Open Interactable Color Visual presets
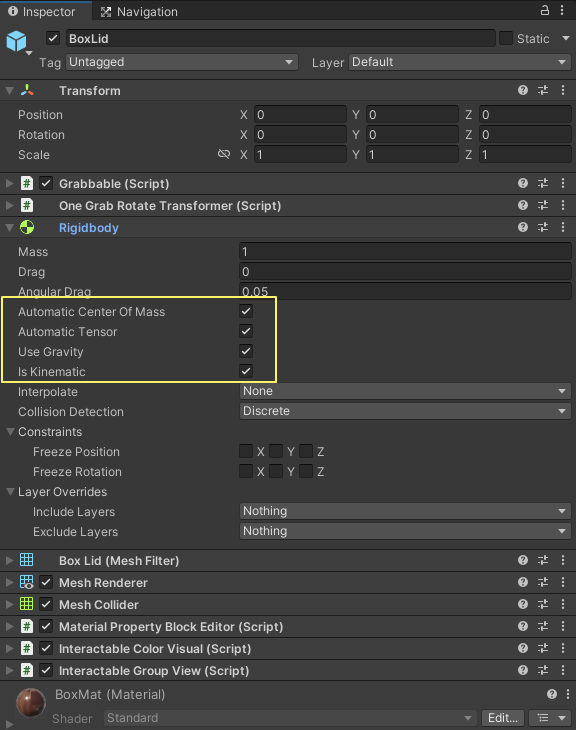 [x=543, y=648]
